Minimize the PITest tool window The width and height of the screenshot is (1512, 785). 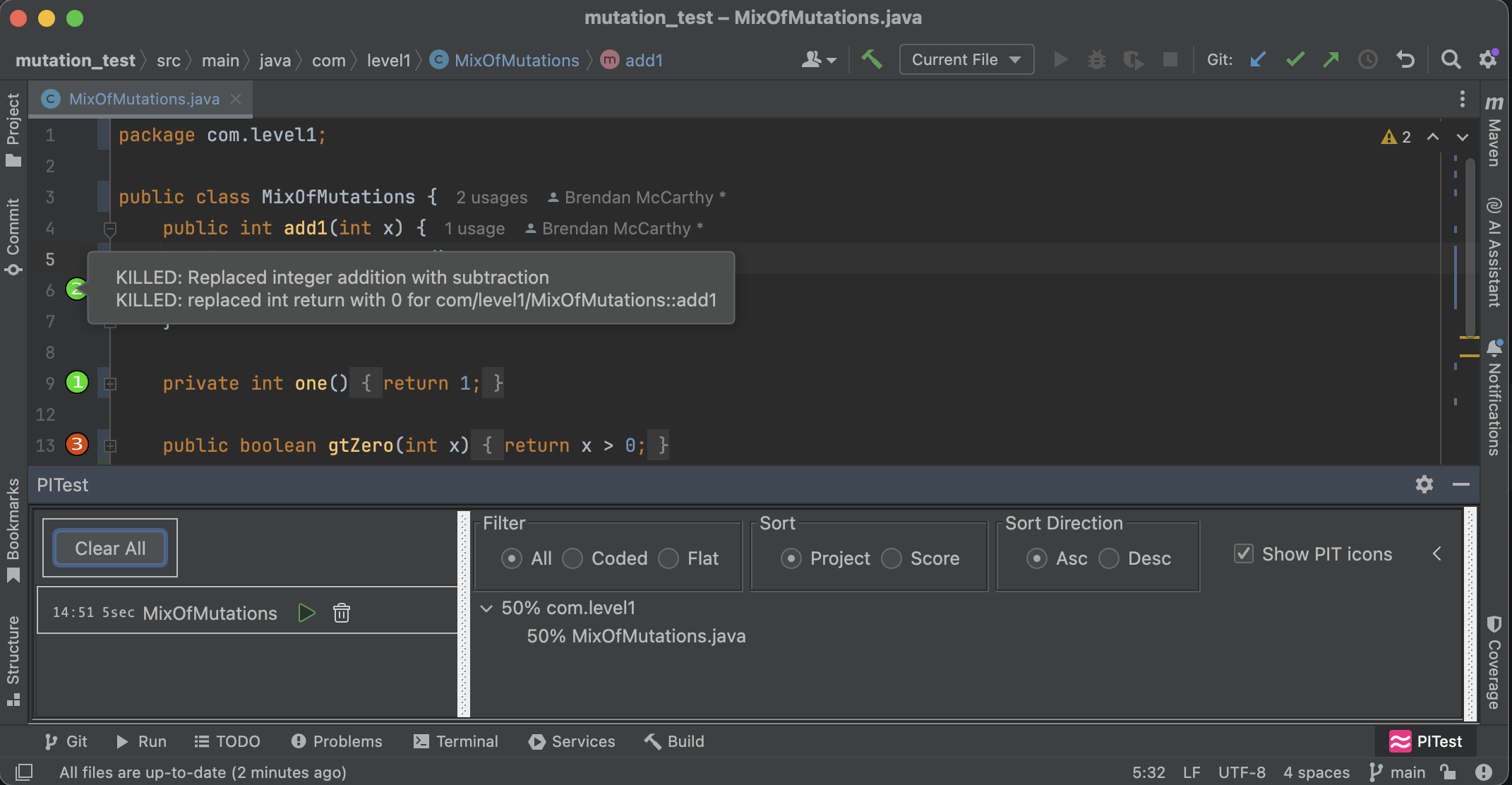point(1461,484)
